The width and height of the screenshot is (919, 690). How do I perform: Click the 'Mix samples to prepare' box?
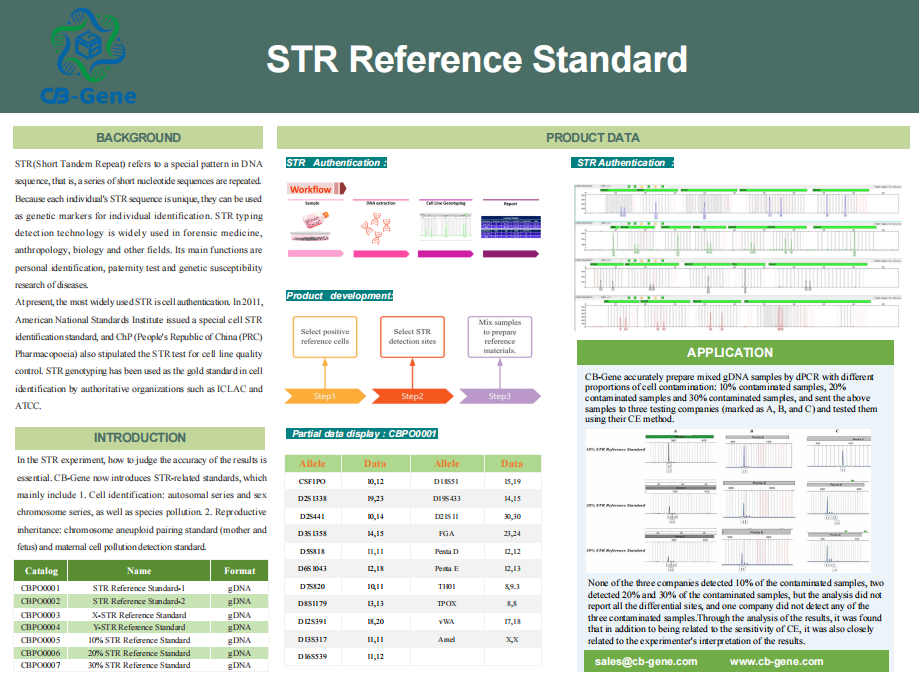[500, 337]
